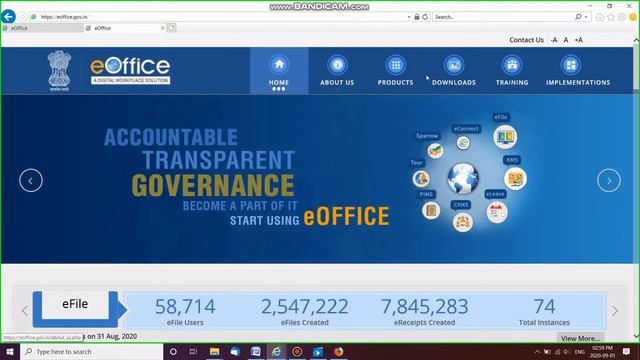Click the eConnect icon in banner
Viewport: 640px width, 360px height.
[x=463, y=143]
